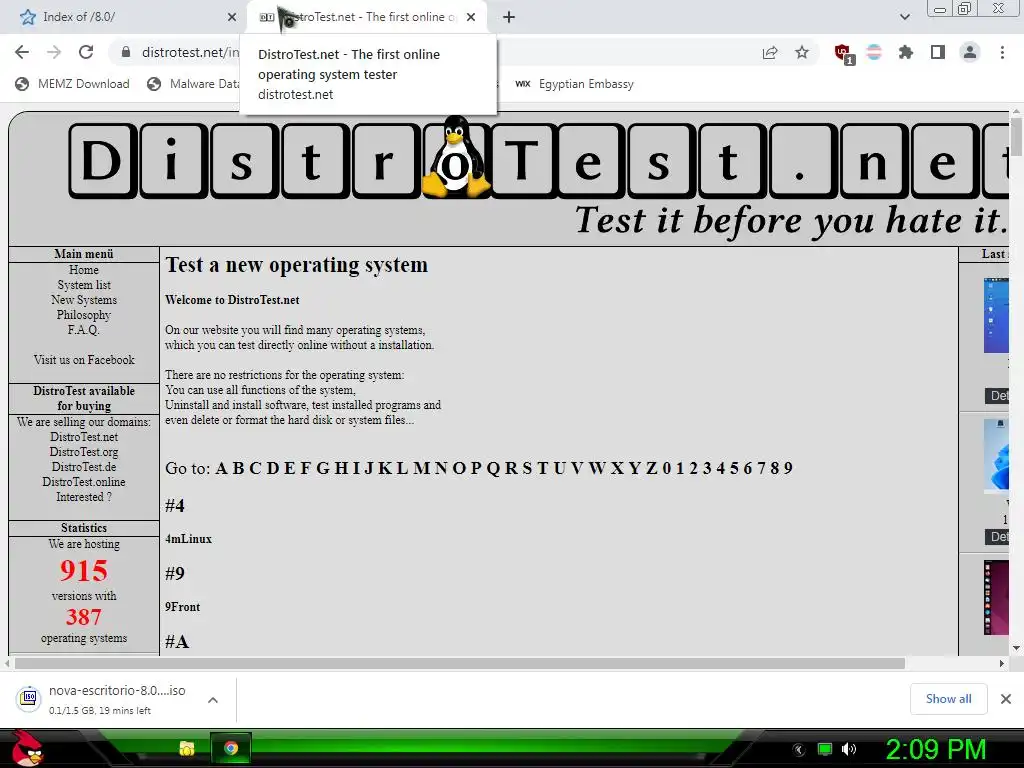Click the Tux penguin logo
Screen dimensions: 1024x768
[x=456, y=157]
